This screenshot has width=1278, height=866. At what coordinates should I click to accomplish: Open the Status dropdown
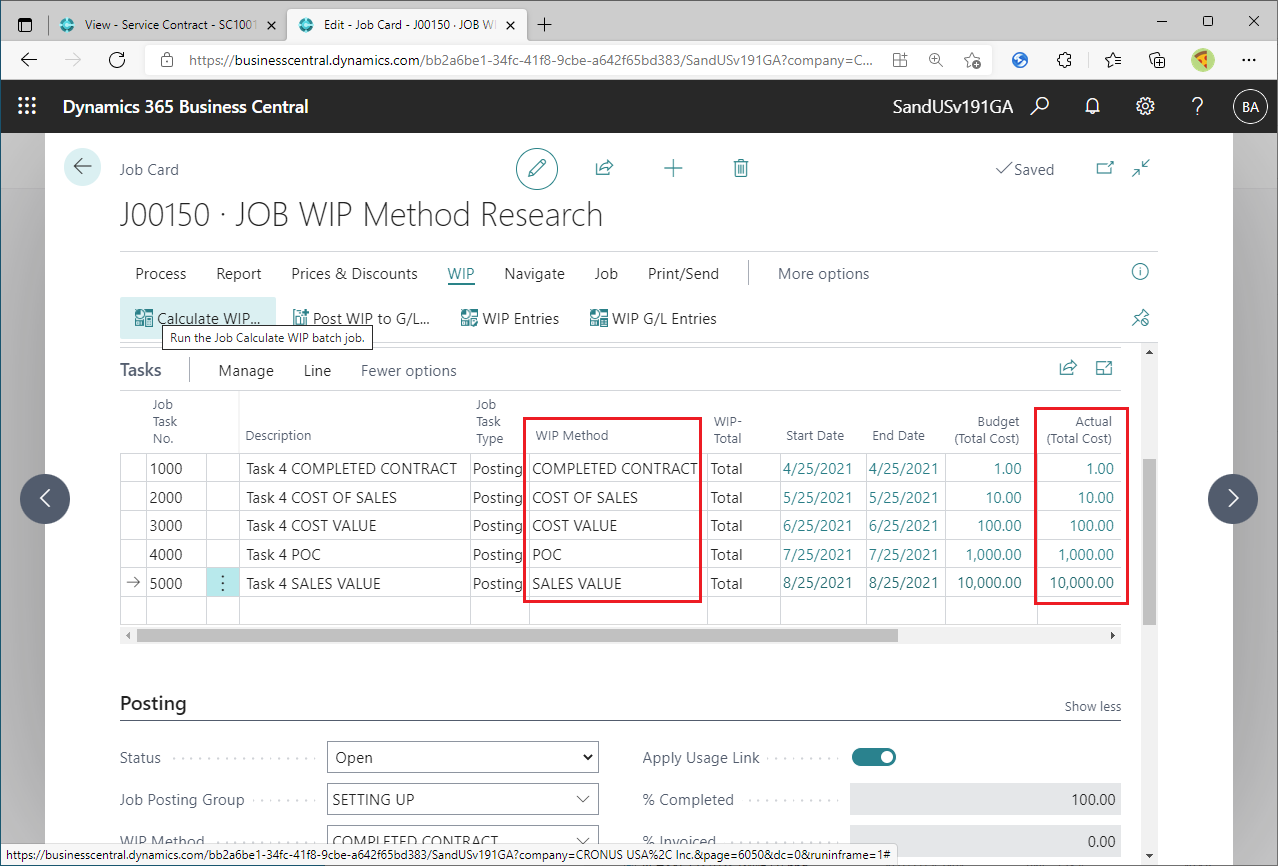tap(583, 757)
